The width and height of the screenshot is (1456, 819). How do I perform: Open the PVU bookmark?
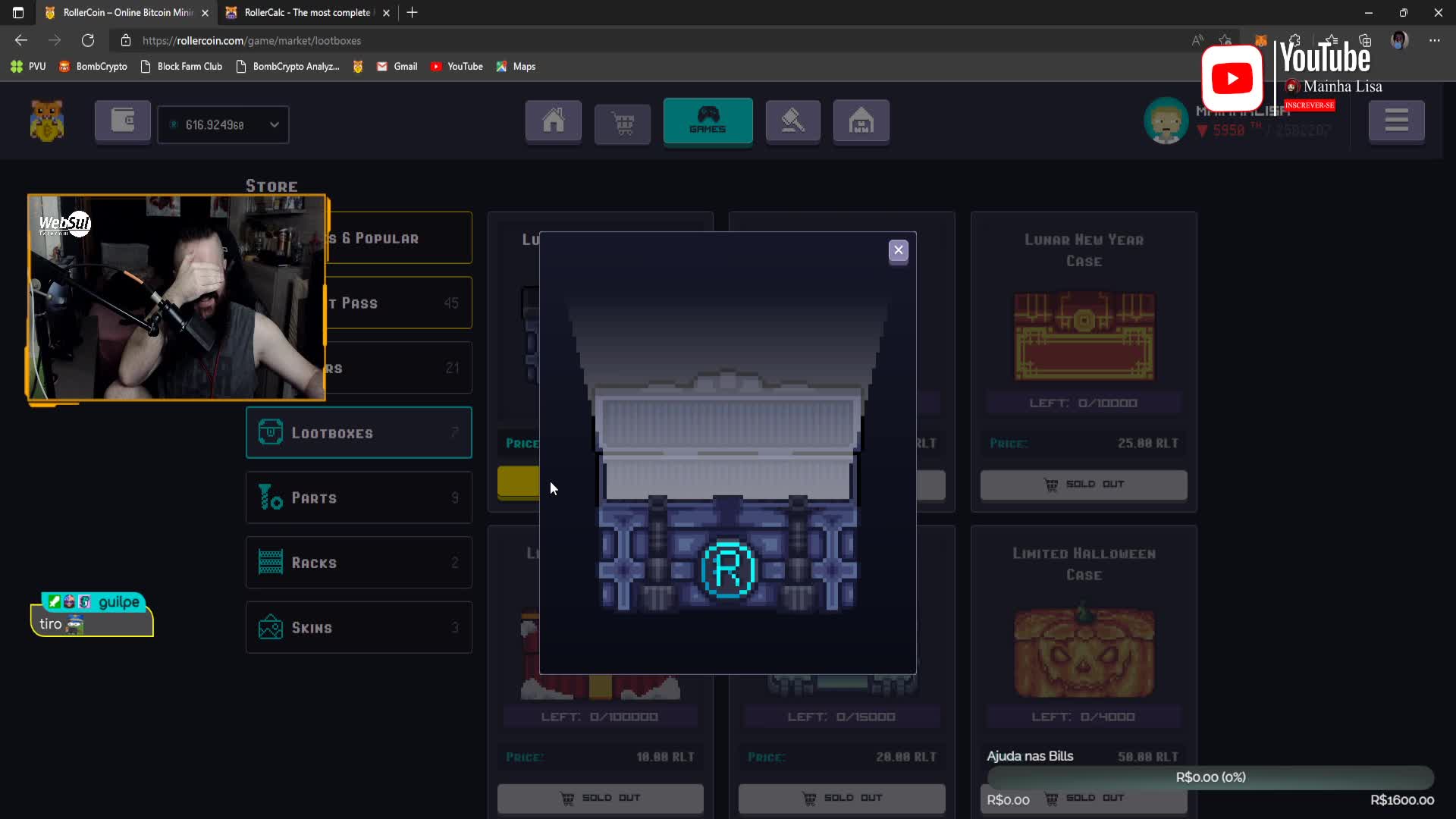[29, 67]
